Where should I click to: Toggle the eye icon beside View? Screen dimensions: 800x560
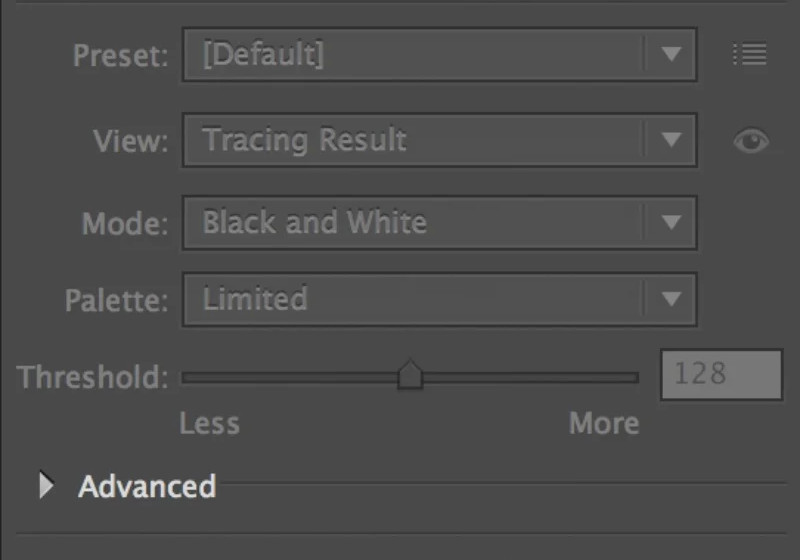[x=751, y=141]
